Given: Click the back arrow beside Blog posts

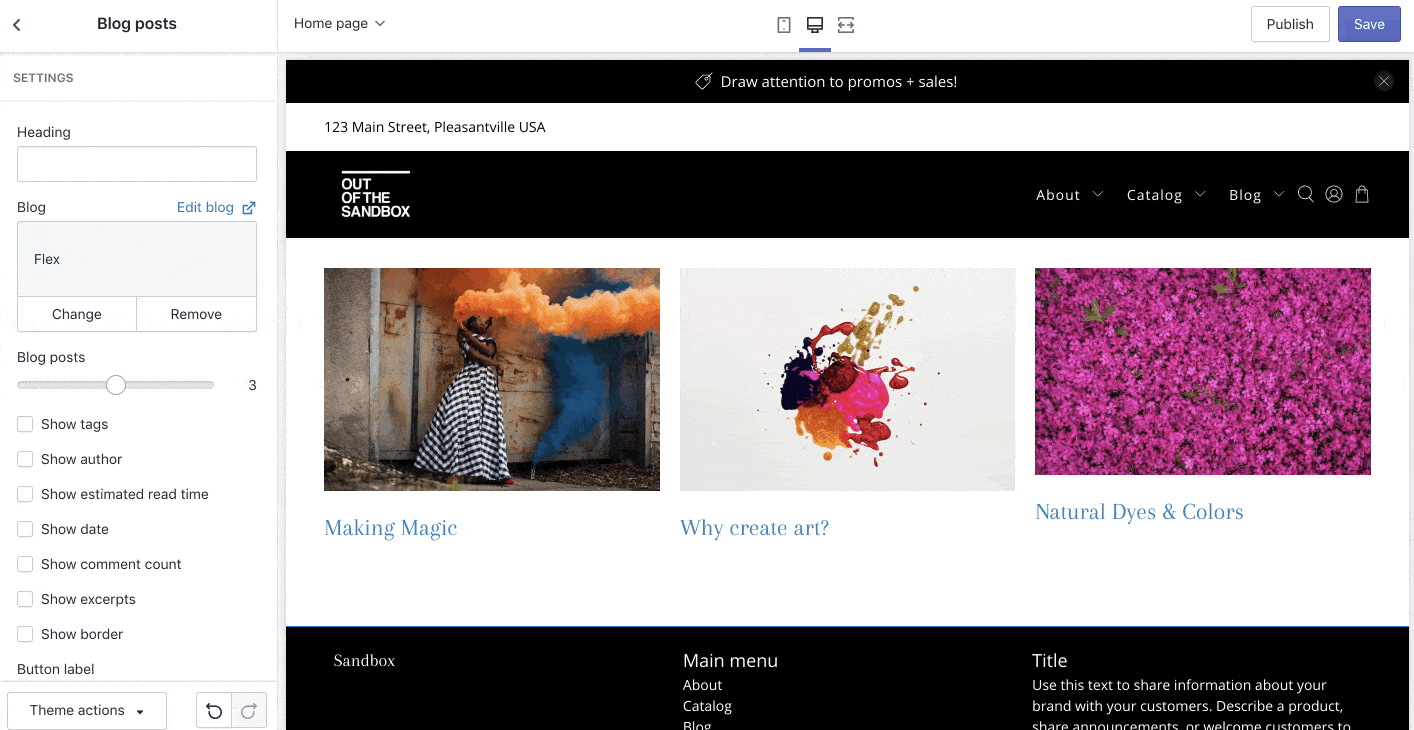Looking at the screenshot, I should [x=17, y=25].
